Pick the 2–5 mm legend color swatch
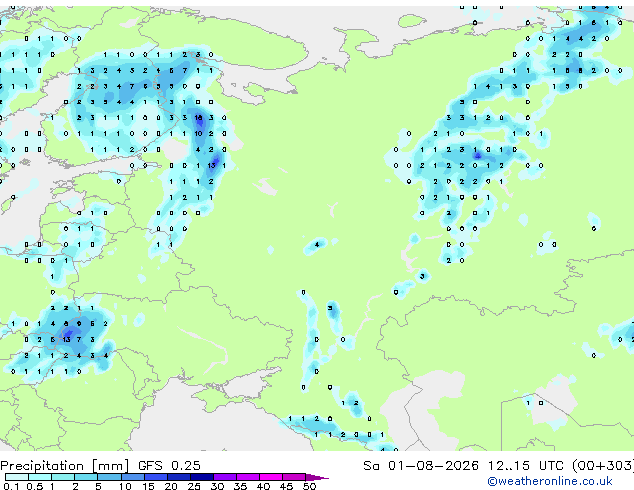 tap(86, 477)
